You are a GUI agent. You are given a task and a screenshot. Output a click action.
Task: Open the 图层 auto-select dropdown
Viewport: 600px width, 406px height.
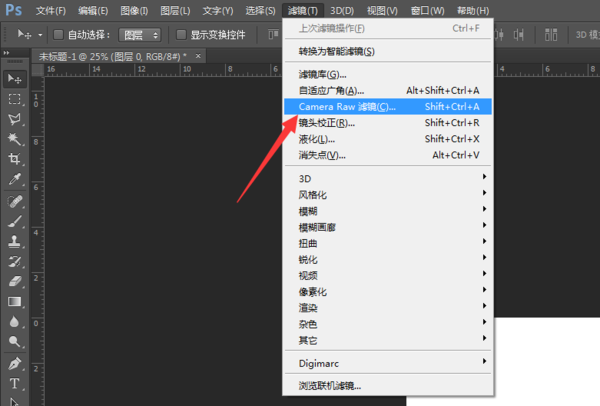(x=140, y=35)
